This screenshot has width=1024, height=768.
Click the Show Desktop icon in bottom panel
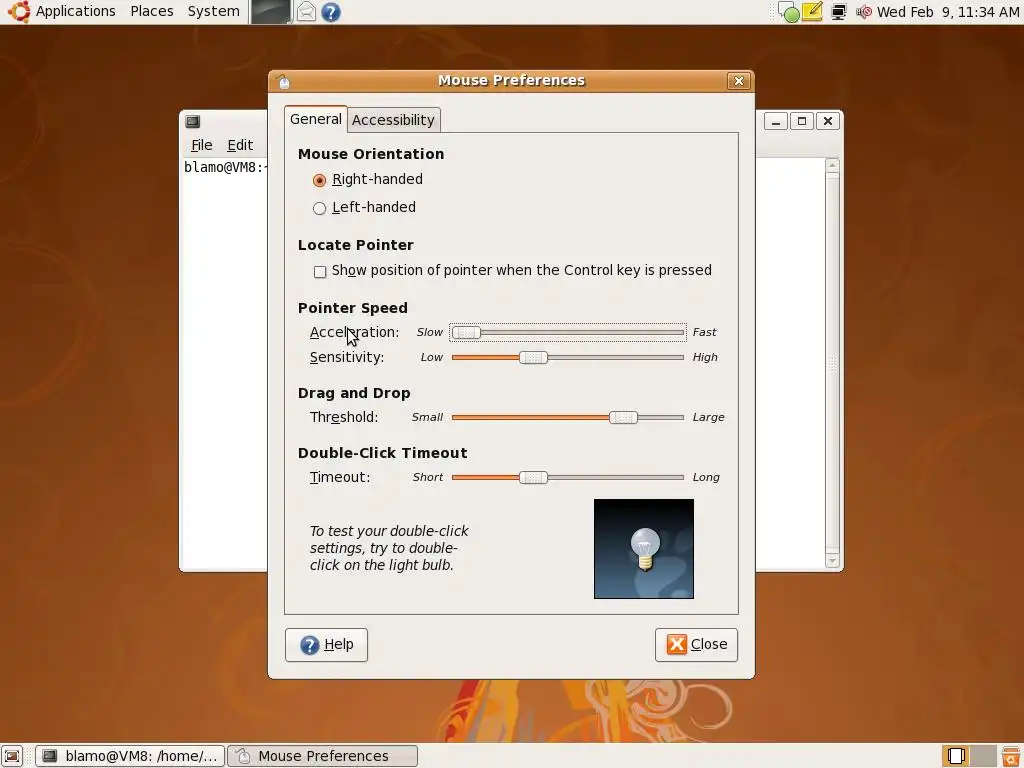pyautogui.click(x=12, y=756)
